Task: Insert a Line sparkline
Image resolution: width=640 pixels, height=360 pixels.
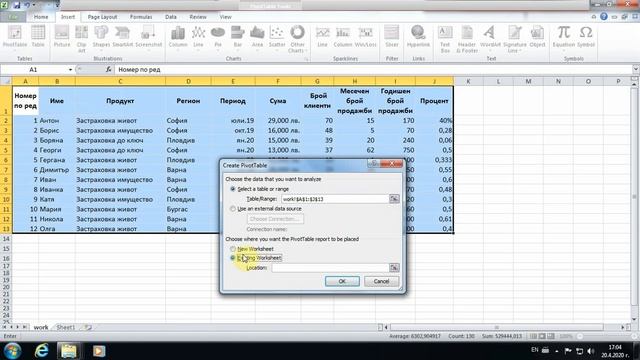Action: [322, 37]
